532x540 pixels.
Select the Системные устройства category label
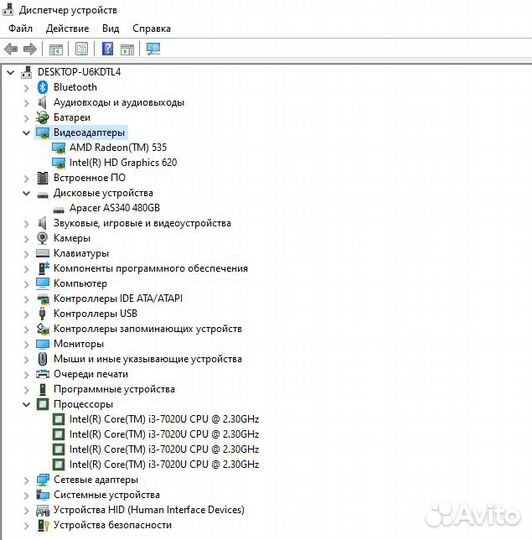click(107, 495)
